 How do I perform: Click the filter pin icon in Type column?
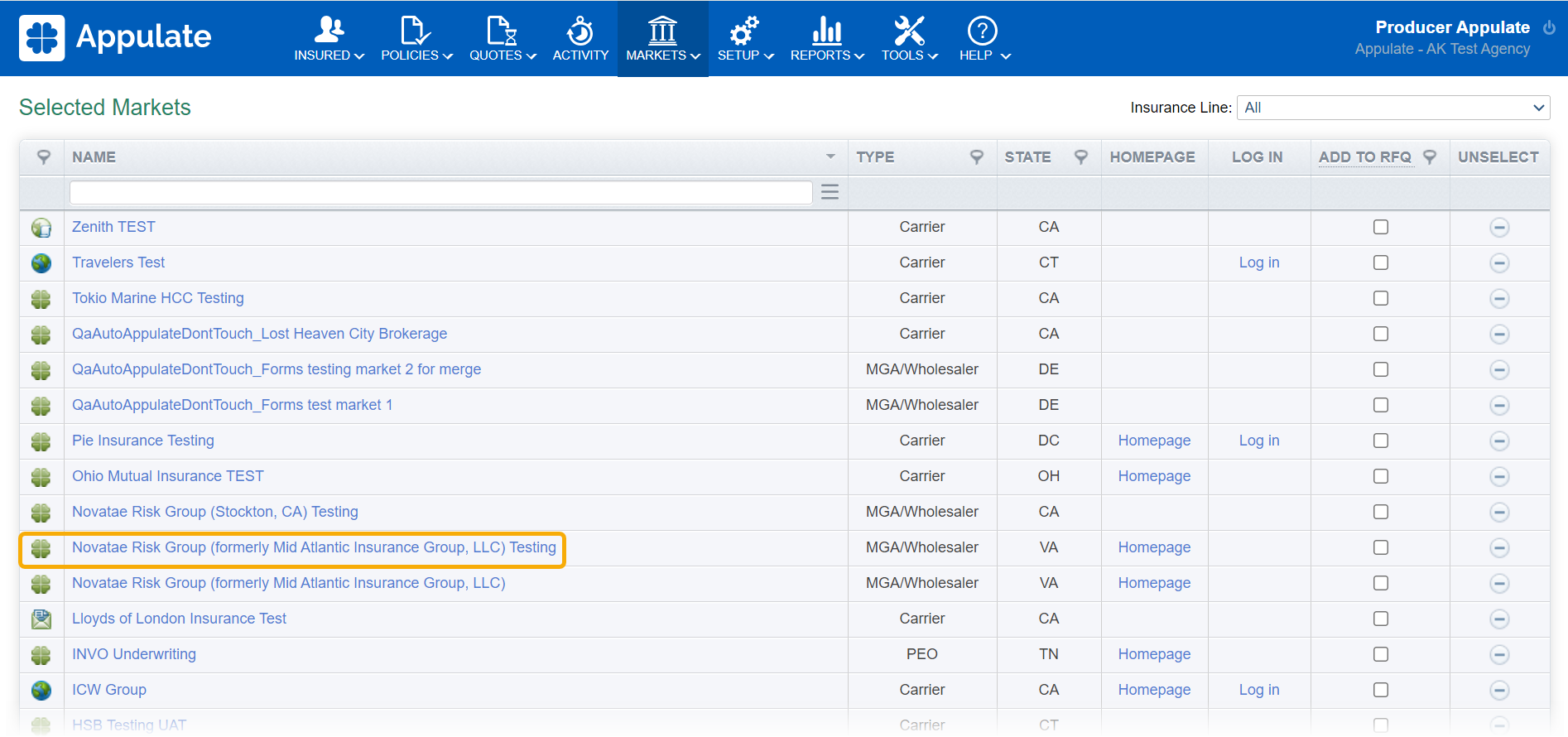(x=977, y=157)
